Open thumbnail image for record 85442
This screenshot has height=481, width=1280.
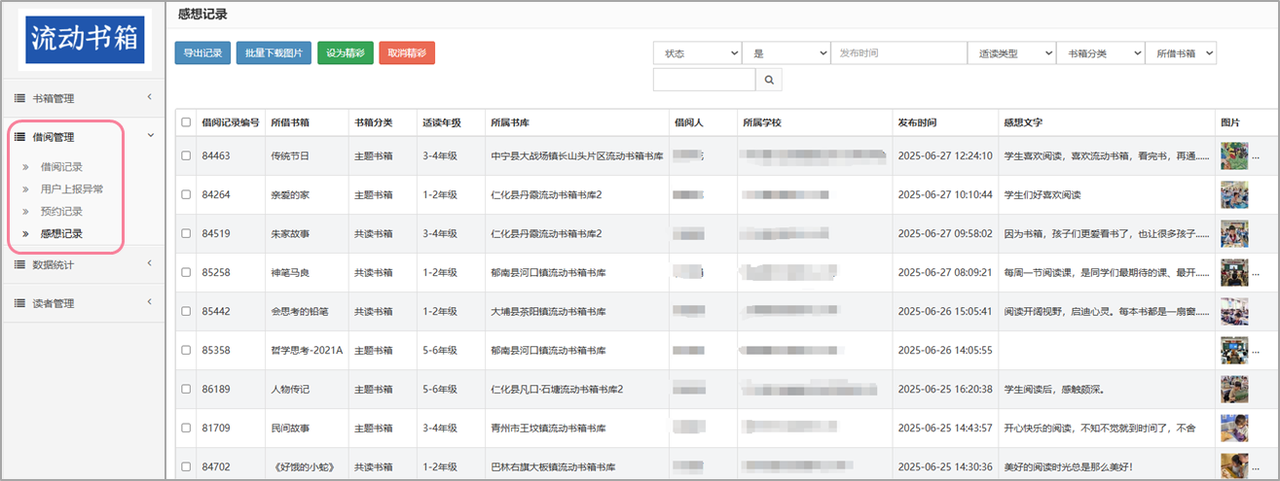[1234, 311]
